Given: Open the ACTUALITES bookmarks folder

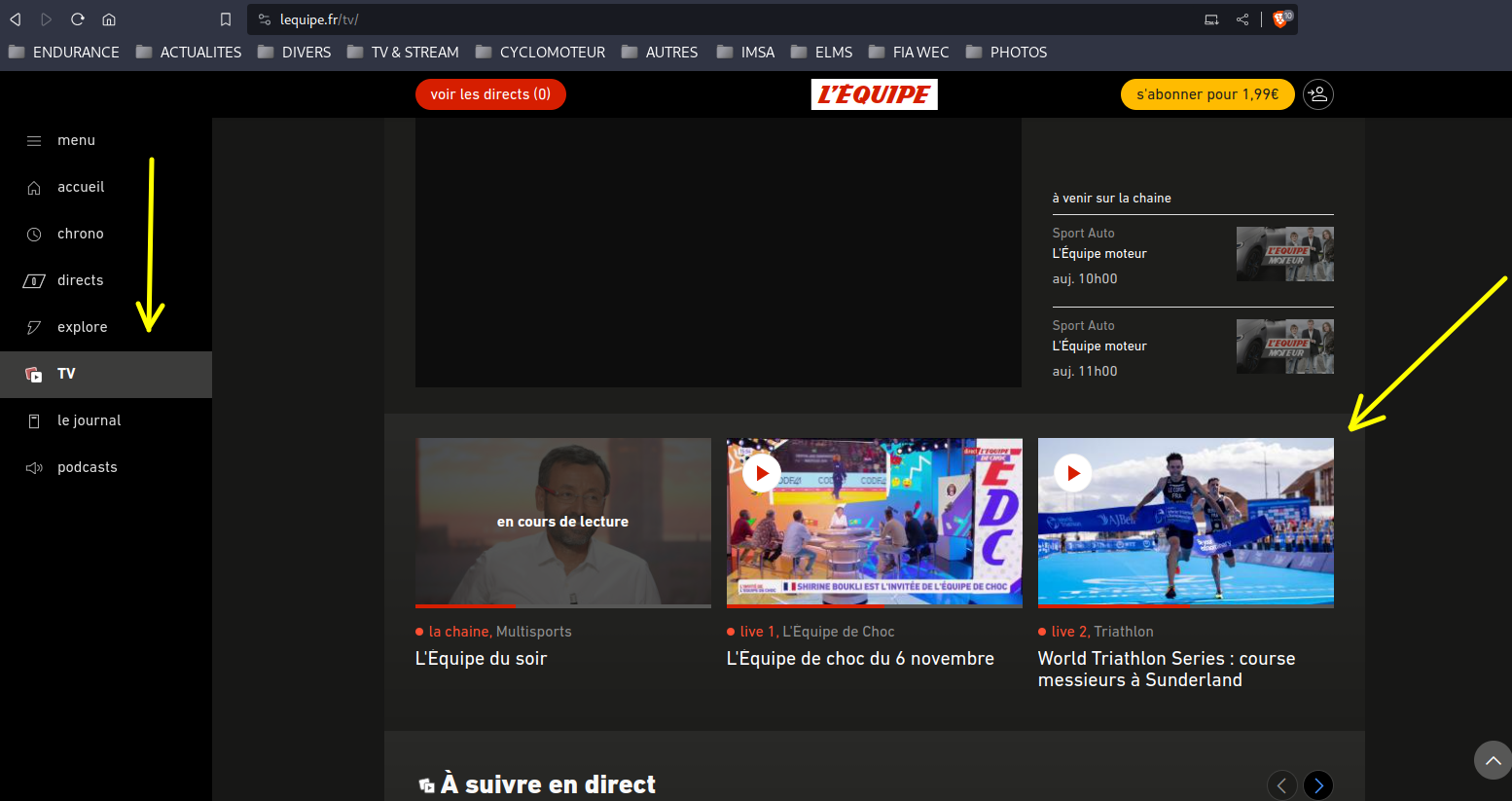Looking at the screenshot, I should (189, 53).
